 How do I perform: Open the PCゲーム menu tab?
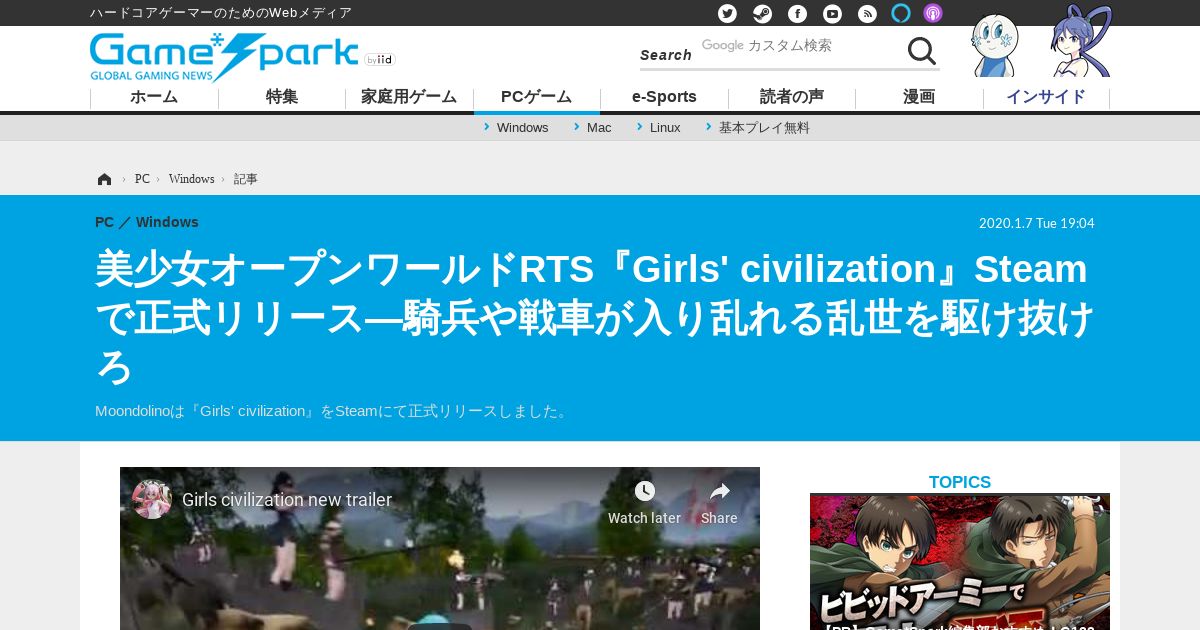(537, 97)
